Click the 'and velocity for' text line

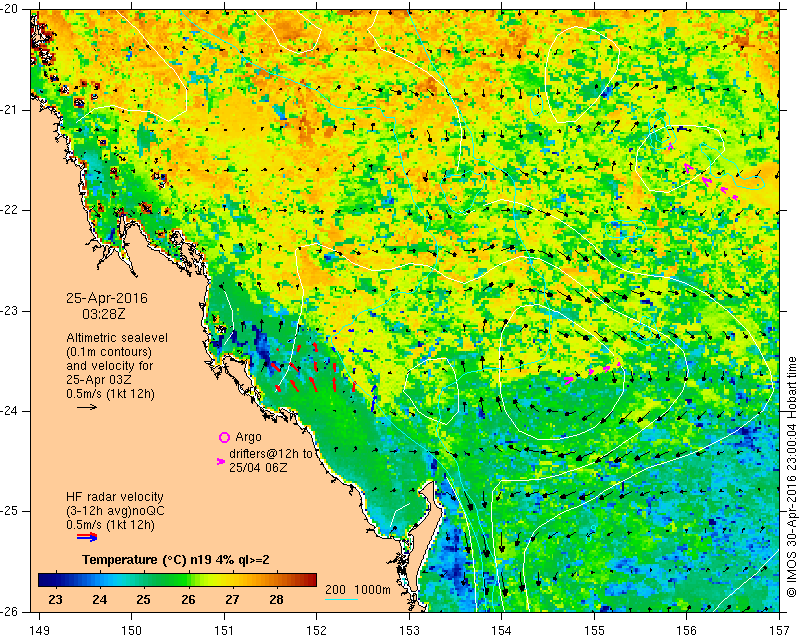click(x=110, y=366)
